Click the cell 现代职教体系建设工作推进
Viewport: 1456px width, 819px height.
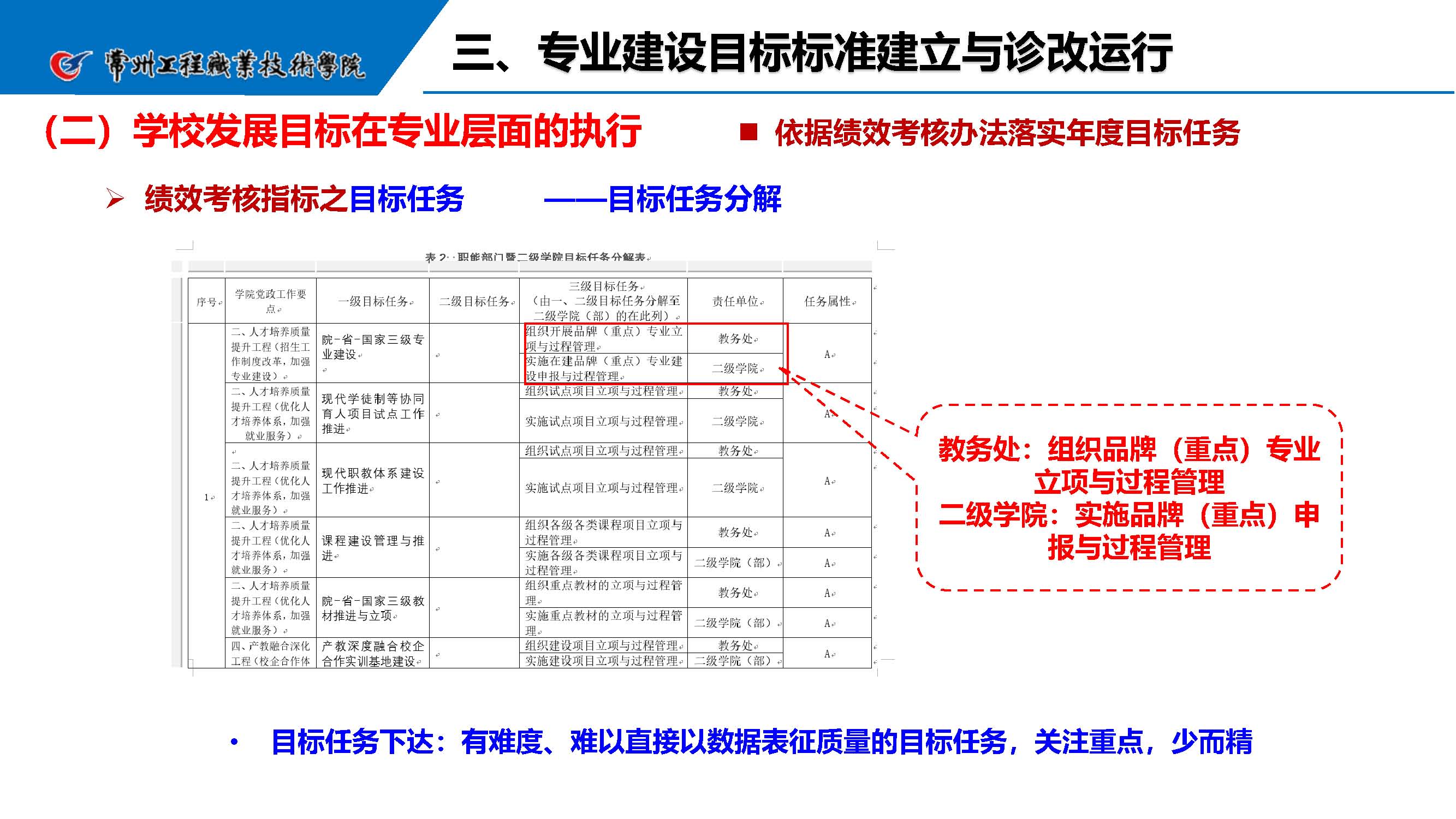pyautogui.click(x=372, y=481)
